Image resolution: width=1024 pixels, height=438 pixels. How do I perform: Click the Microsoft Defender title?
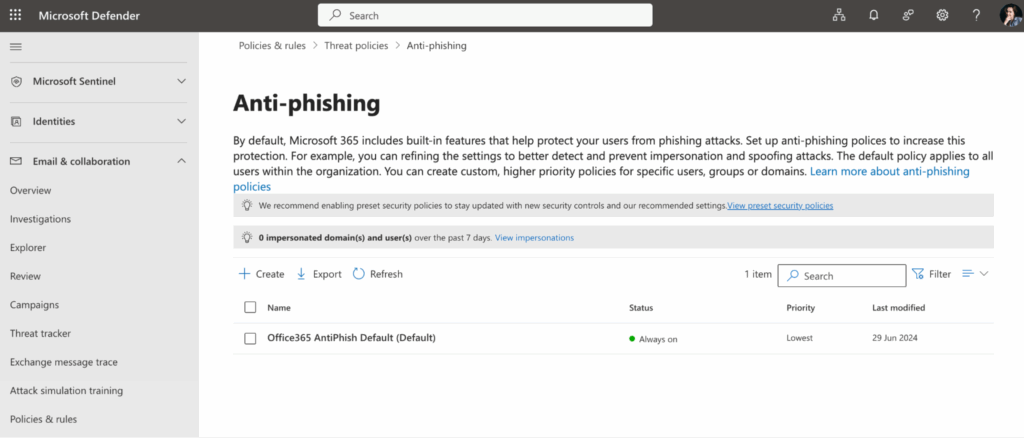[89, 16]
